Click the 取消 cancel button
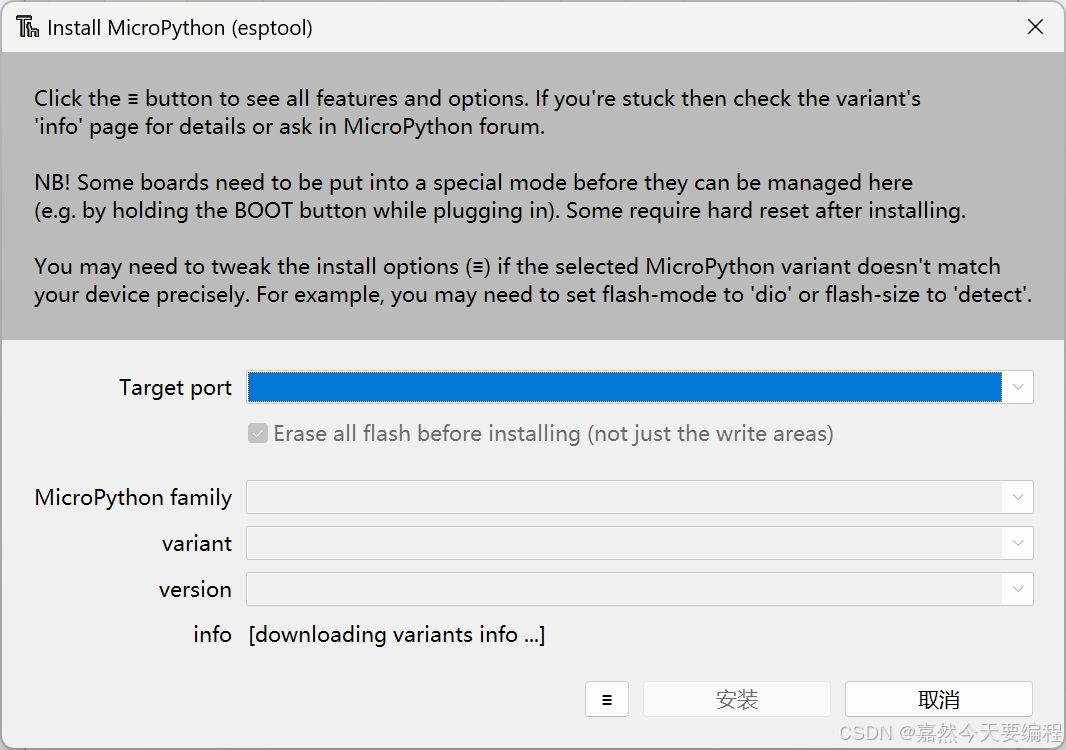 pos(938,698)
